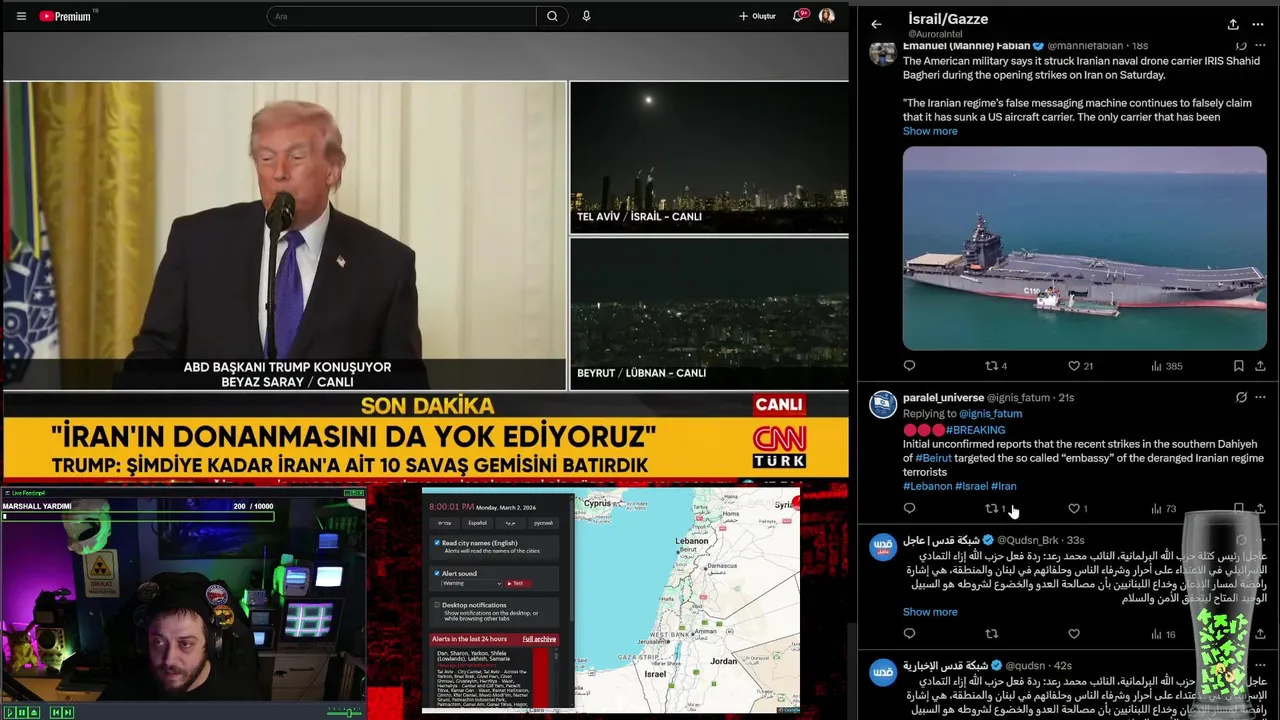Open YouTube notifications bell
The image size is (1280, 720).
(x=799, y=16)
